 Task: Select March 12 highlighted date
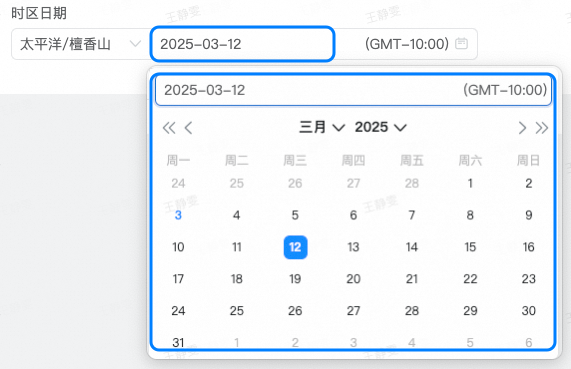pyautogui.click(x=295, y=247)
